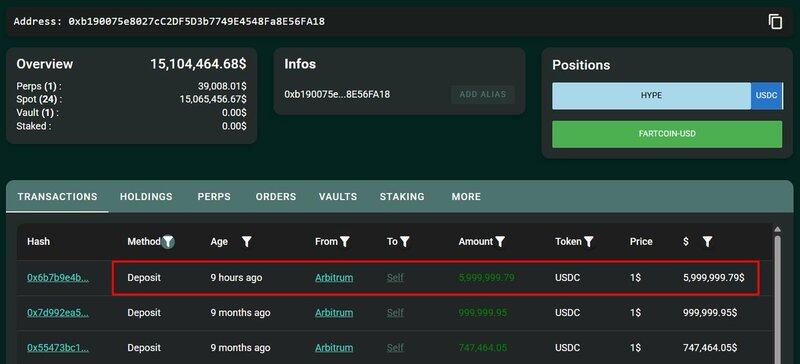The image size is (800, 364).
Task: Click the Age column filter funnel
Action: pyautogui.click(x=247, y=241)
